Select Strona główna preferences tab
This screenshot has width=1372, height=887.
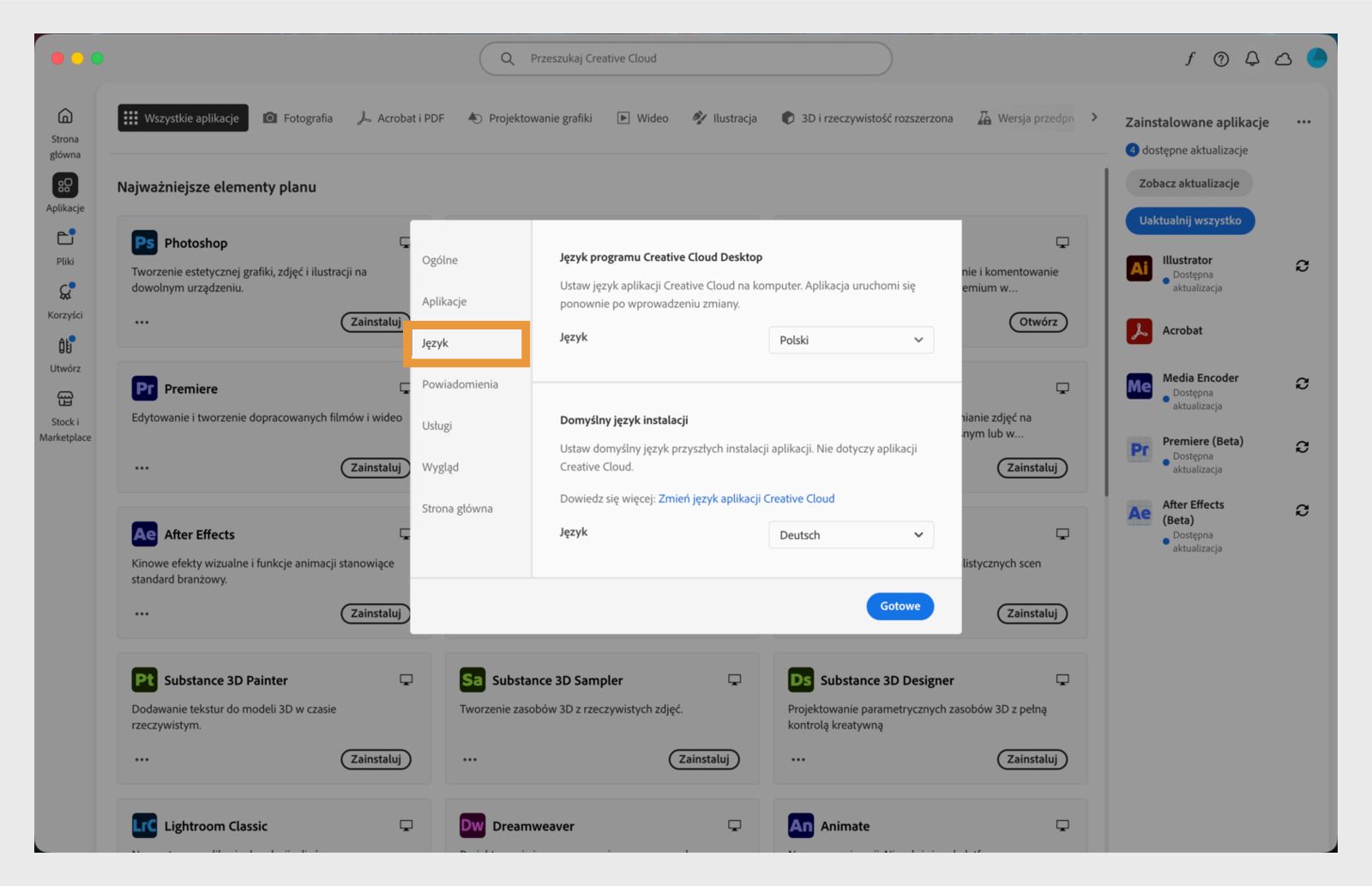(457, 509)
